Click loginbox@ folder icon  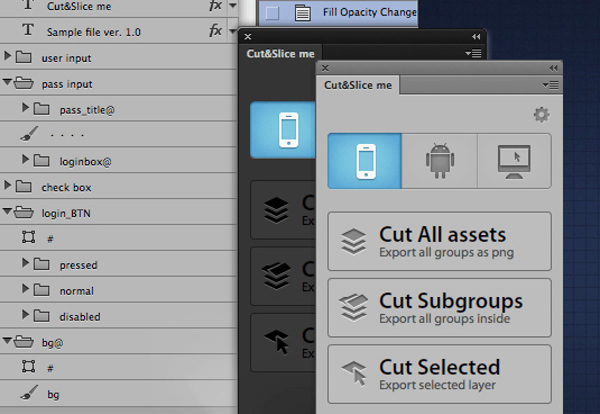tap(42, 161)
